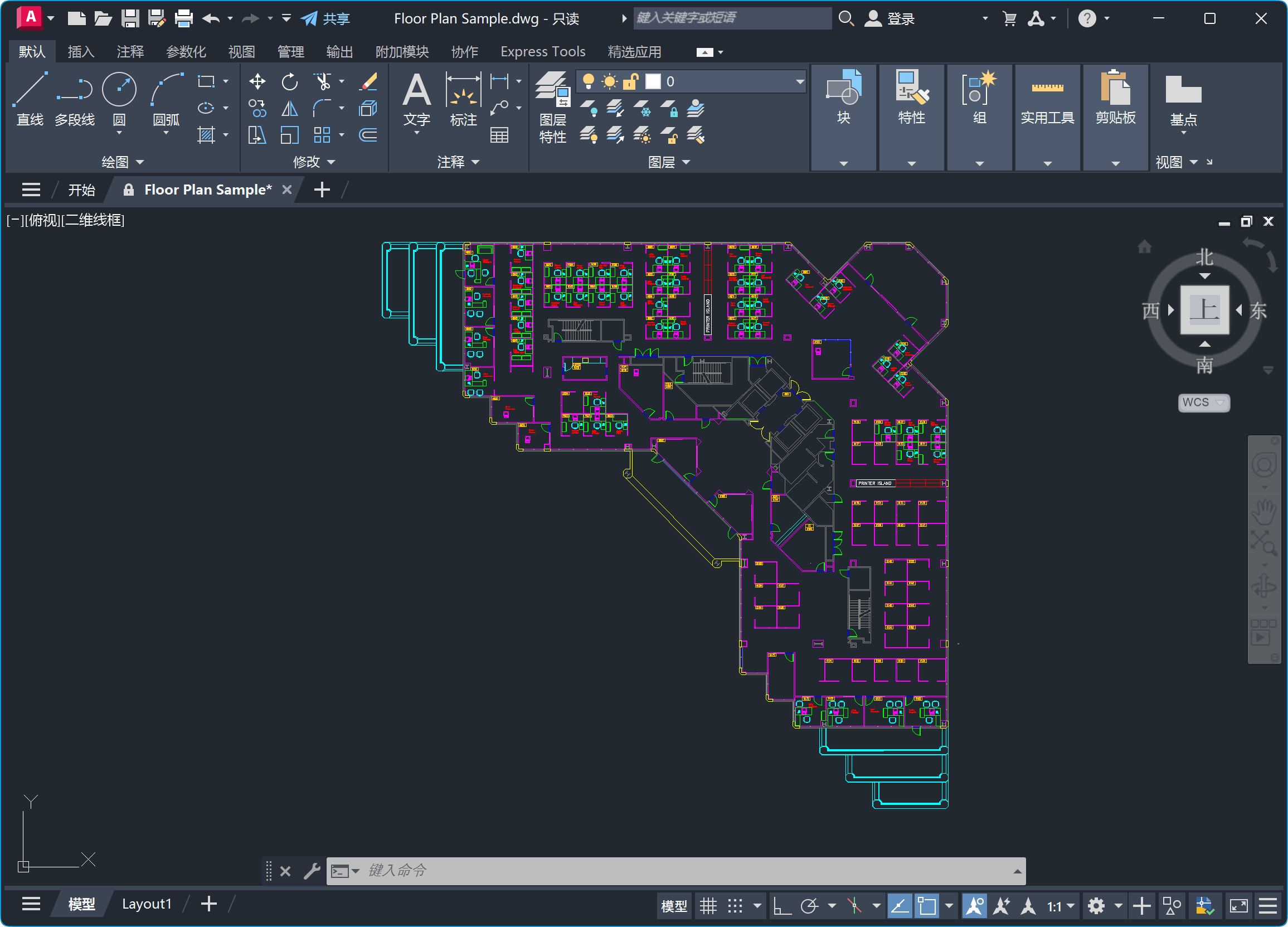
Task: Select the Circle (圆) tool
Action: pos(119,99)
